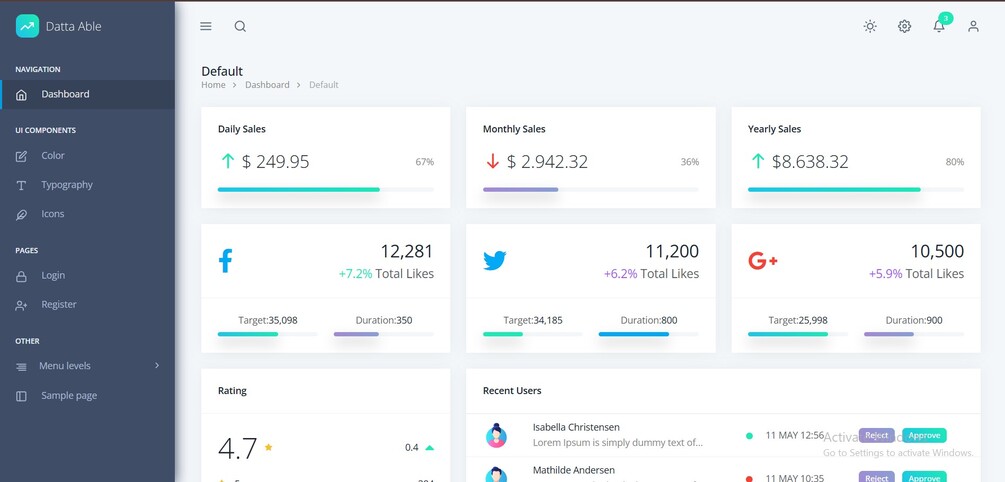Image resolution: width=1005 pixels, height=482 pixels.
Task: Click the Mathilde Andersen name
Action: click(x=574, y=470)
